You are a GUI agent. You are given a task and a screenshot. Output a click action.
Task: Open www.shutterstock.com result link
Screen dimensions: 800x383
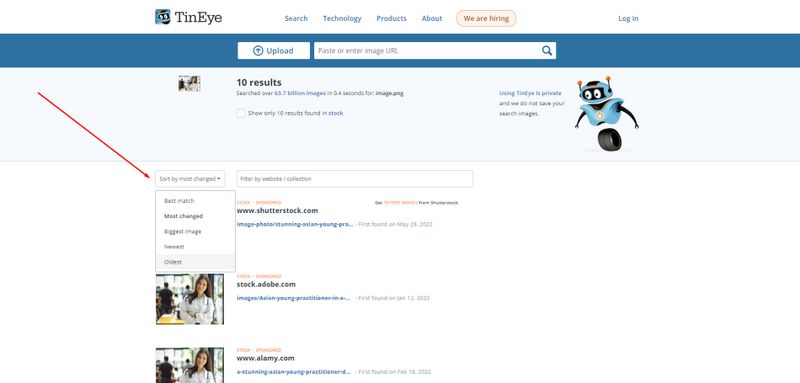pos(277,211)
